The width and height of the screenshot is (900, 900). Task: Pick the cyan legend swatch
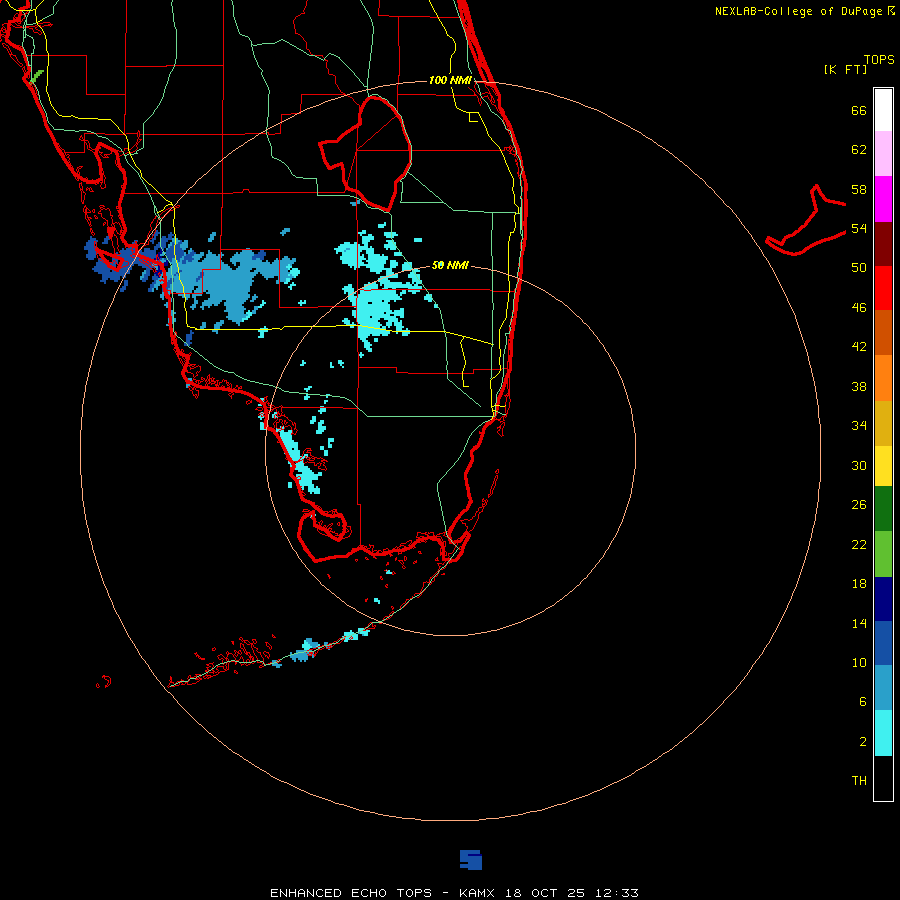(883, 733)
